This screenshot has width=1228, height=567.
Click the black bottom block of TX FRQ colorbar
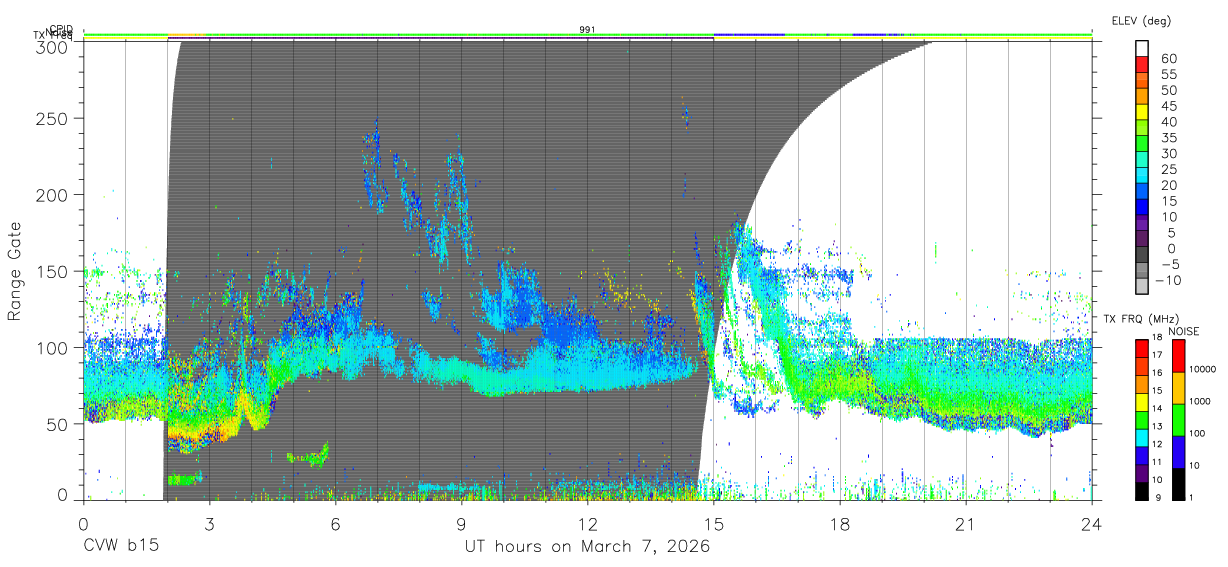1143,491
